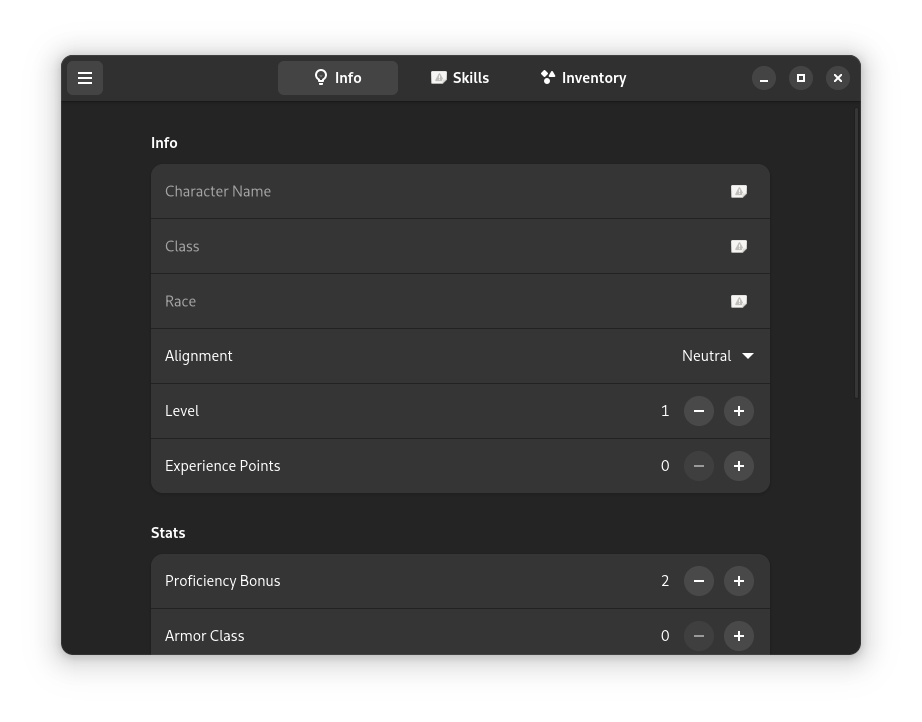Image resolution: width=922 pixels, height=722 pixels.
Task: Decrease Level with the minus button
Action: tap(699, 411)
